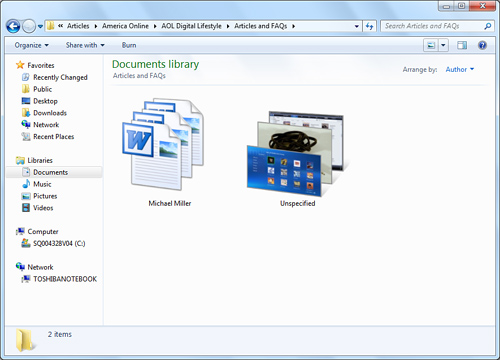
Task: Select the Network section heading with TOSHIBANOTEBOOK
Action: (x=40, y=267)
